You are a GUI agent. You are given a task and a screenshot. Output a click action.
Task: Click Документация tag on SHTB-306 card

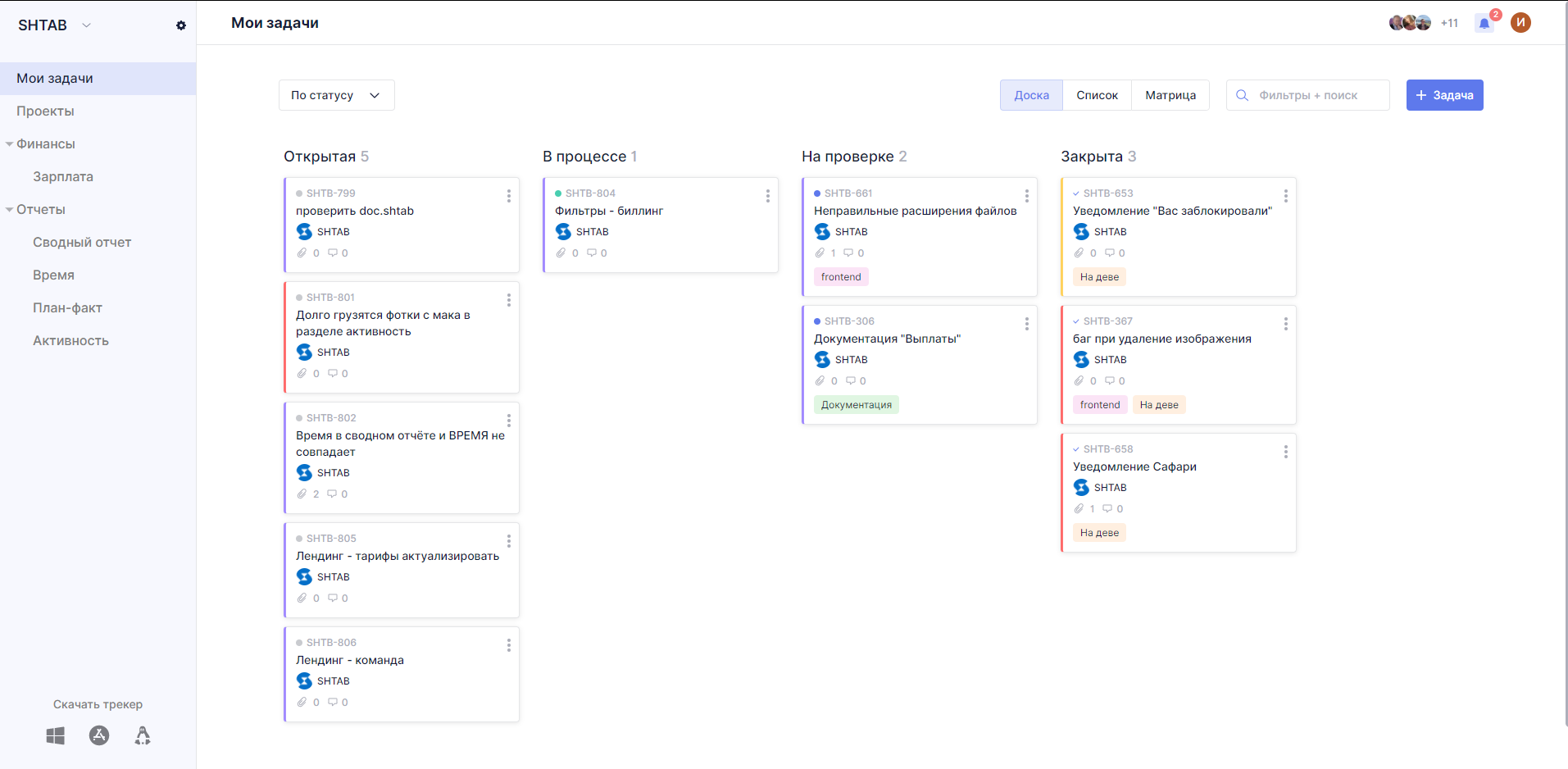pyautogui.click(x=856, y=405)
